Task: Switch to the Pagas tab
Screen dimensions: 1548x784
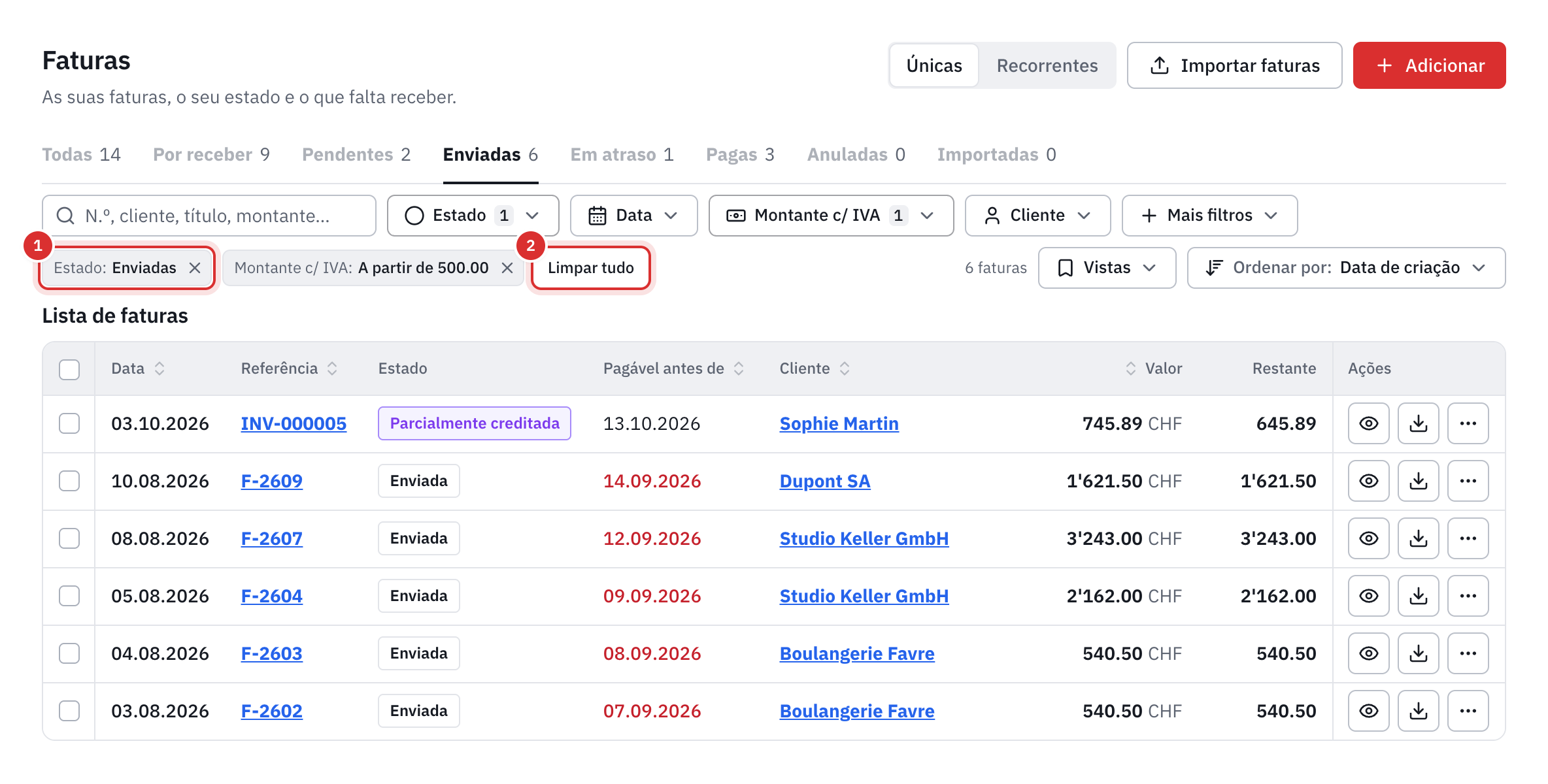Action: point(740,155)
